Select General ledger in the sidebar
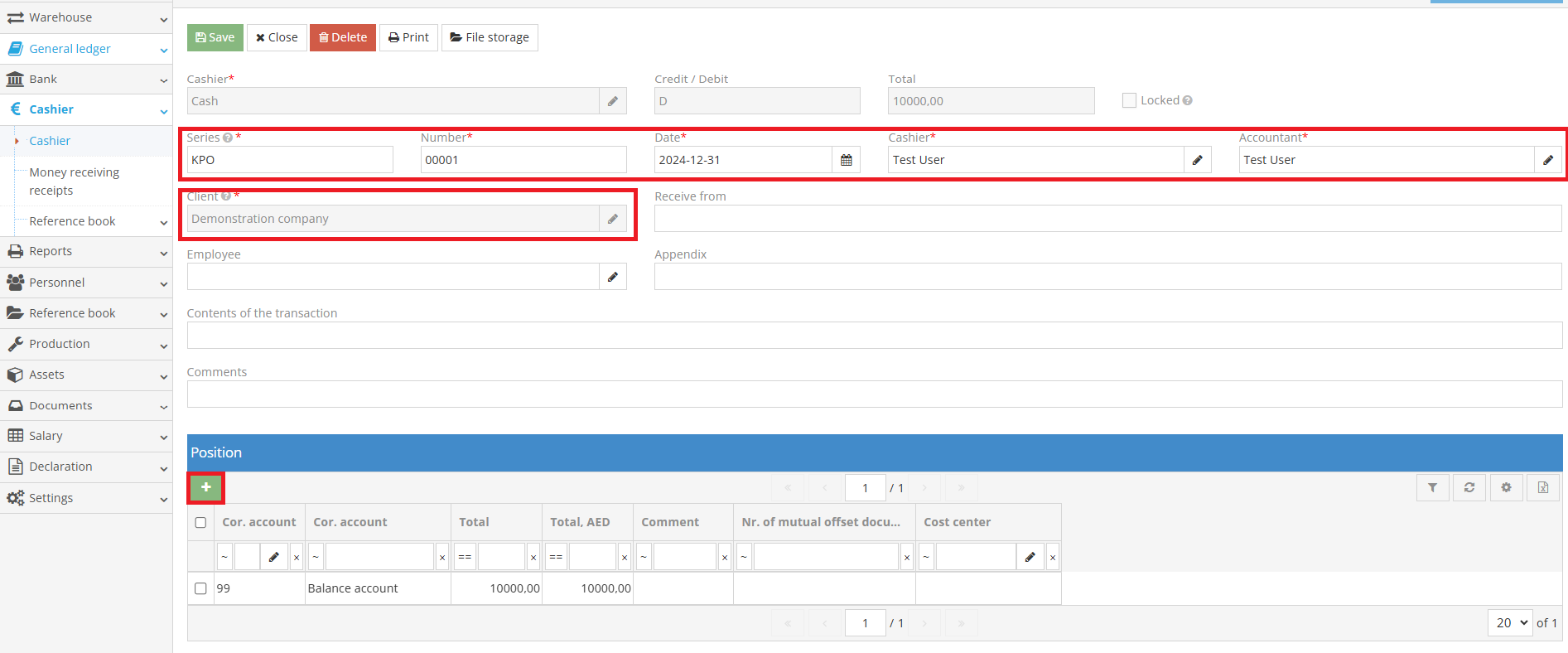This screenshot has height=653, width=1568. coord(70,49)
